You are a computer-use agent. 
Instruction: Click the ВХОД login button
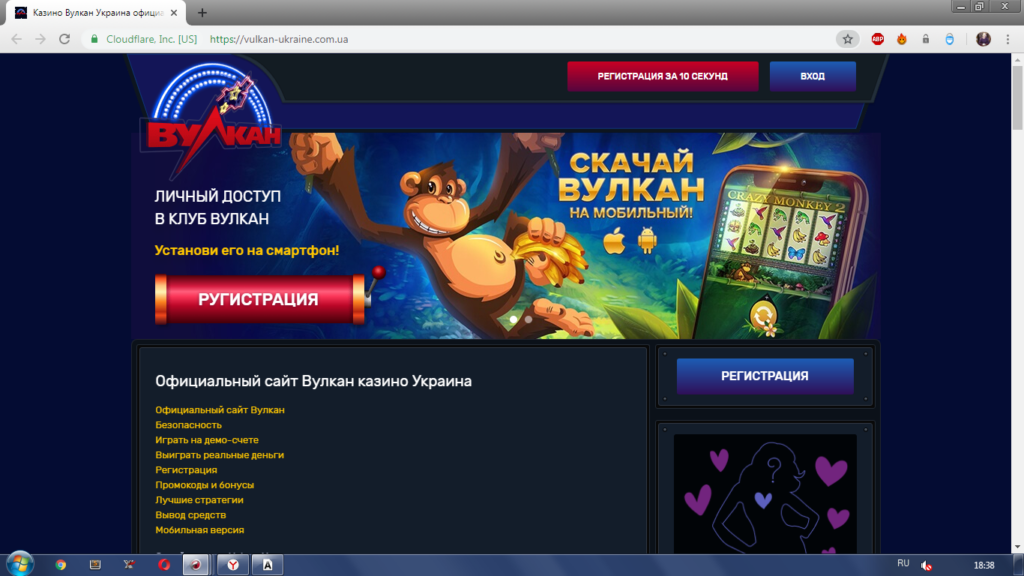point(812,76)
